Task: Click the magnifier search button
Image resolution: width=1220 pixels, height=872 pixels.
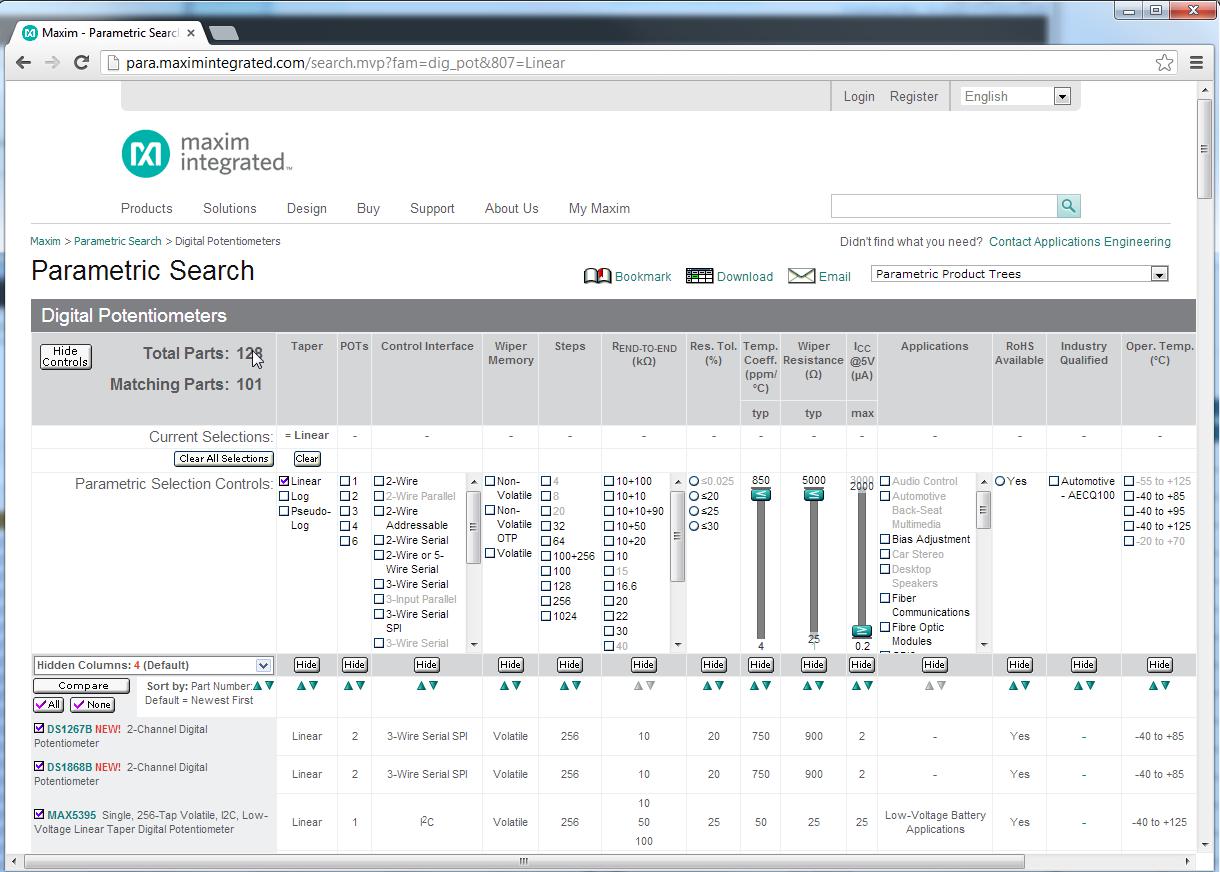Action: tap(1068, 206)
